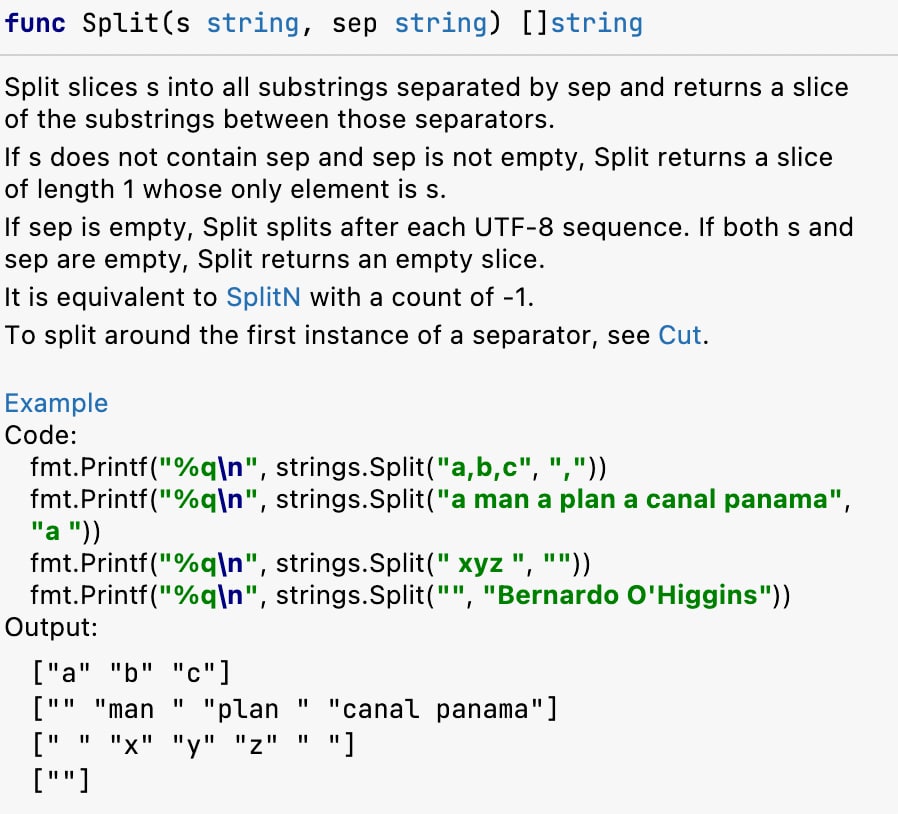The width and height of the screenshot is (898, 814).
Task: Open the SplitN documentation link
Action: click(263, 297)
